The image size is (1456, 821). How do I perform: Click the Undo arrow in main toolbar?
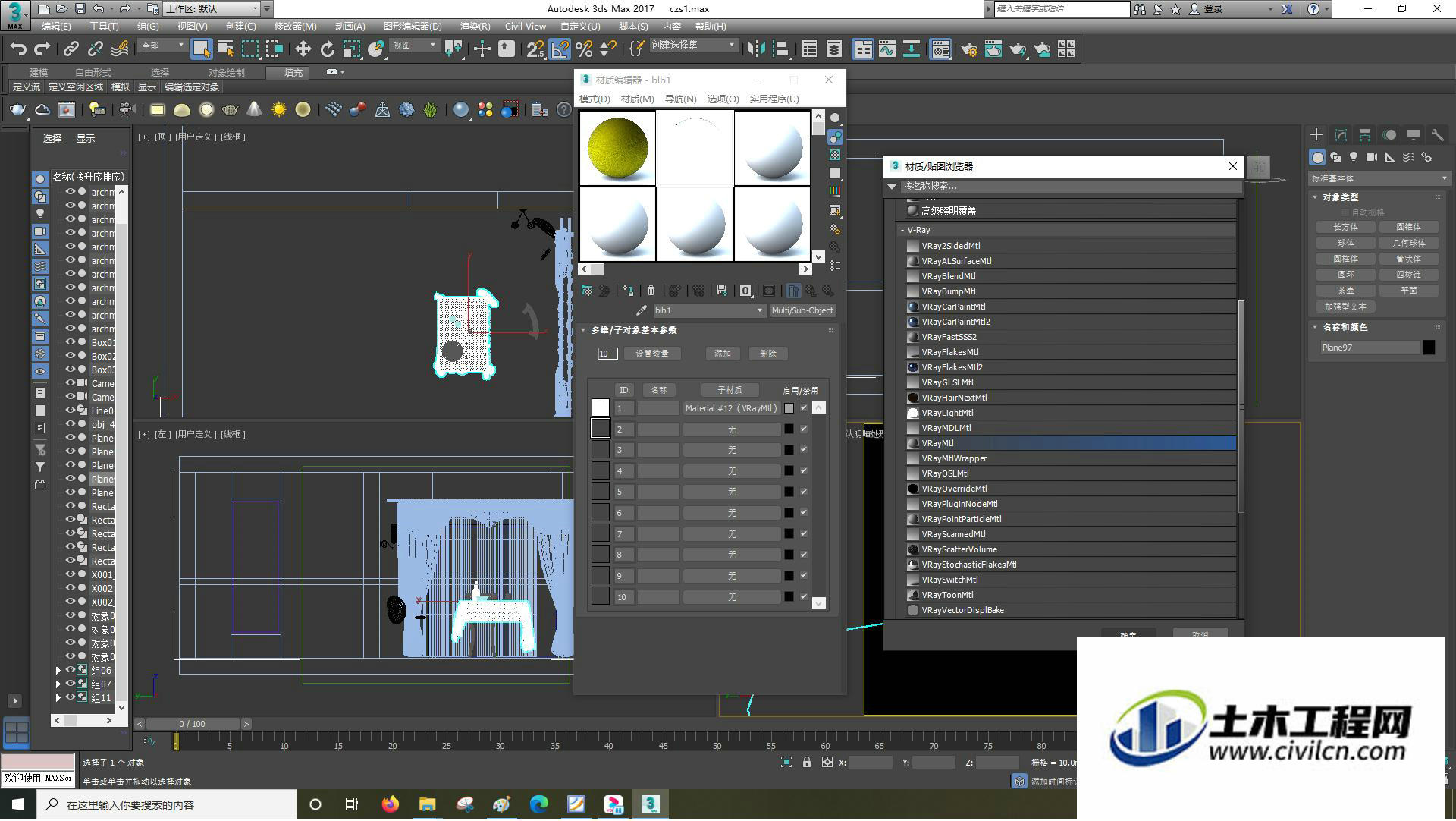pos(18,49)
